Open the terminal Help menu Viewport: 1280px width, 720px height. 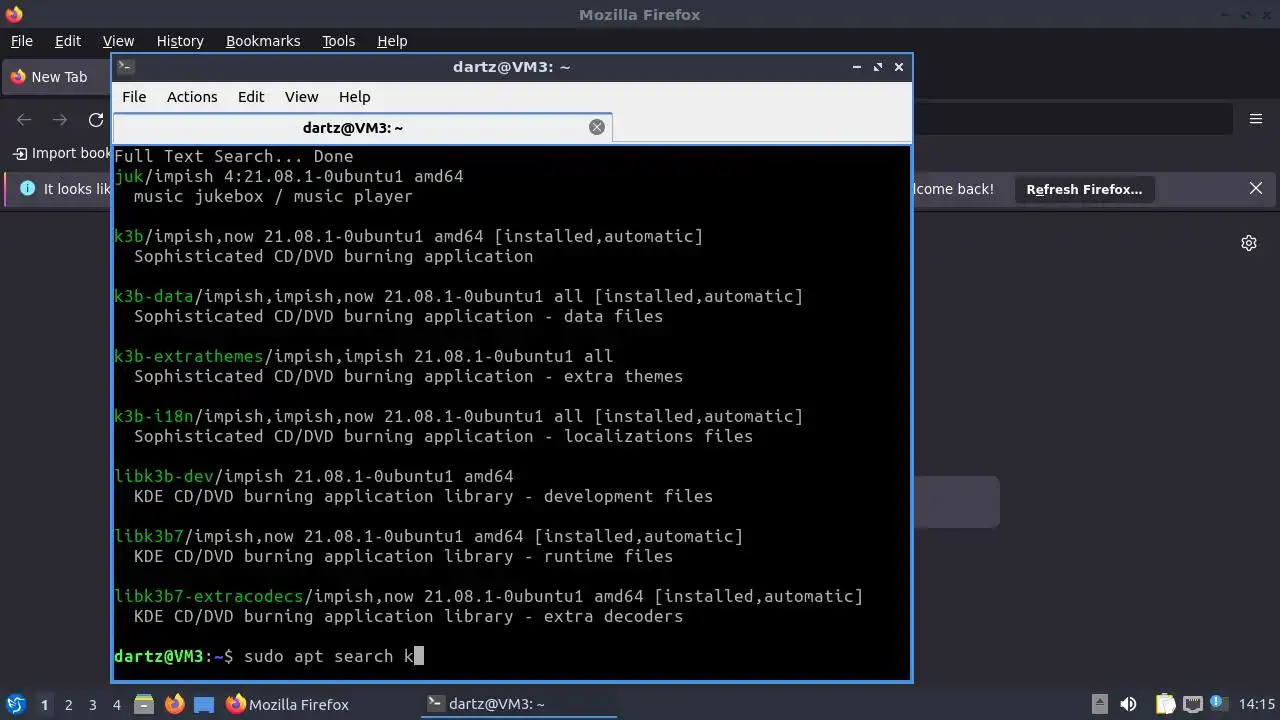[x=355, y=97]
